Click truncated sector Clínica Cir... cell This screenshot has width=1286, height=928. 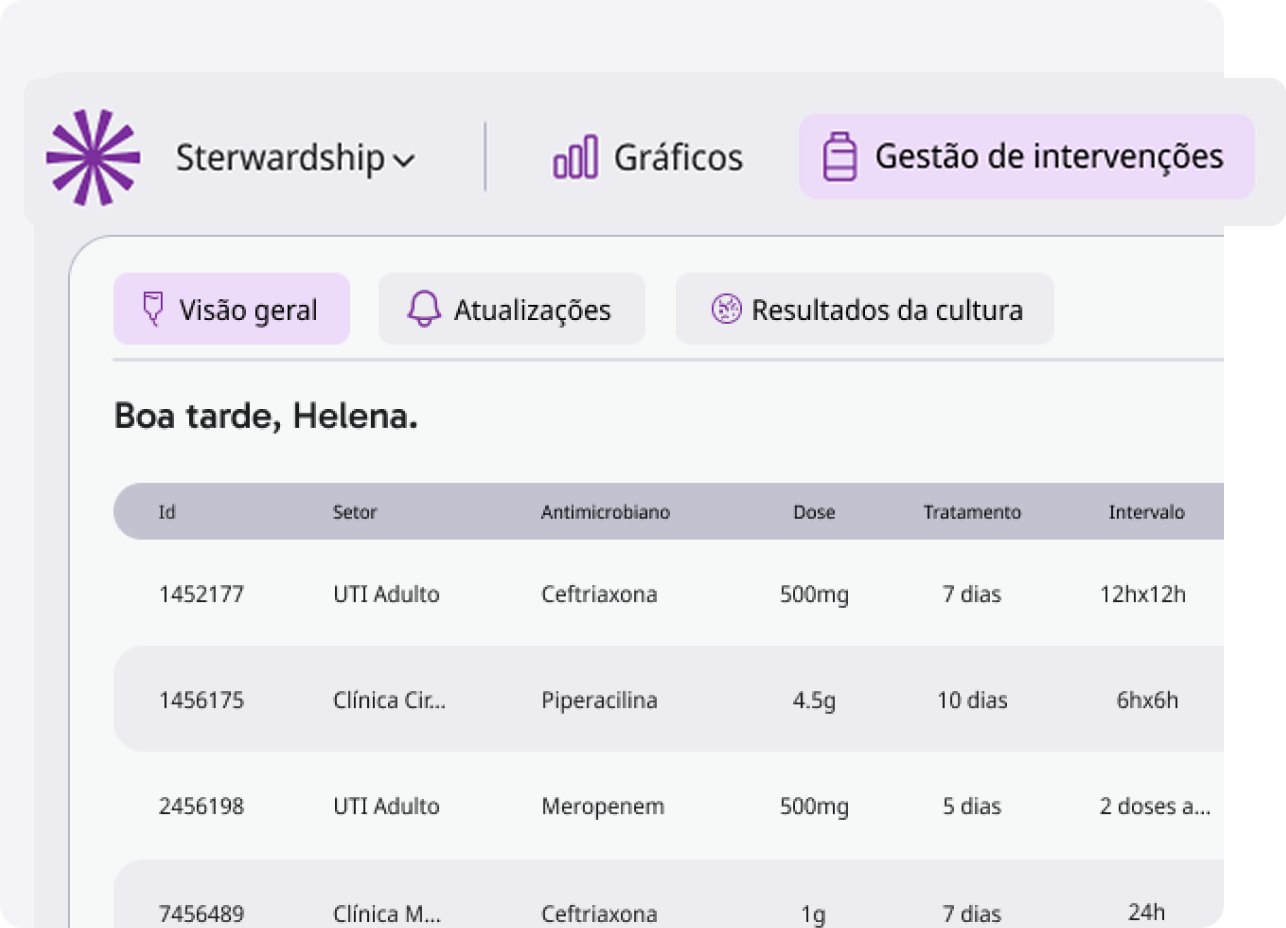pyautogui.click(x=389, y=700)
